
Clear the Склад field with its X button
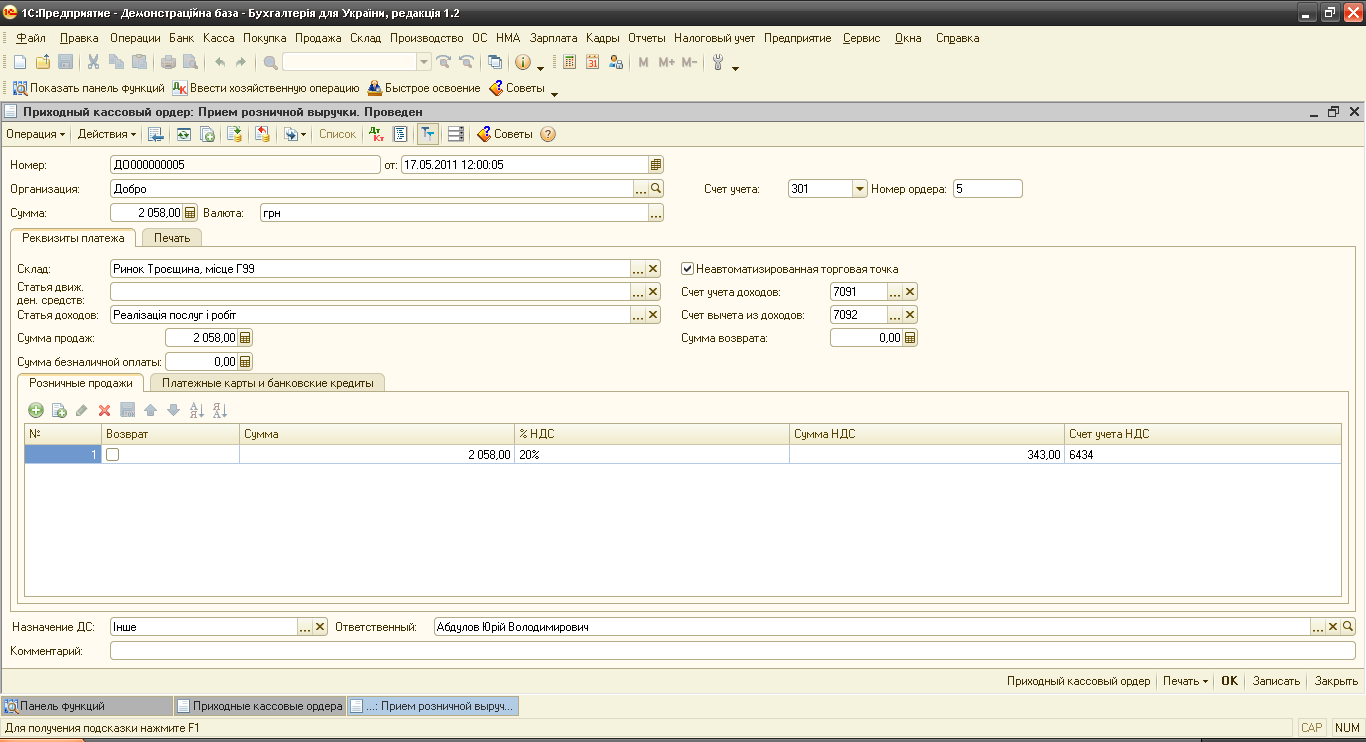click(x=654, y=269)
